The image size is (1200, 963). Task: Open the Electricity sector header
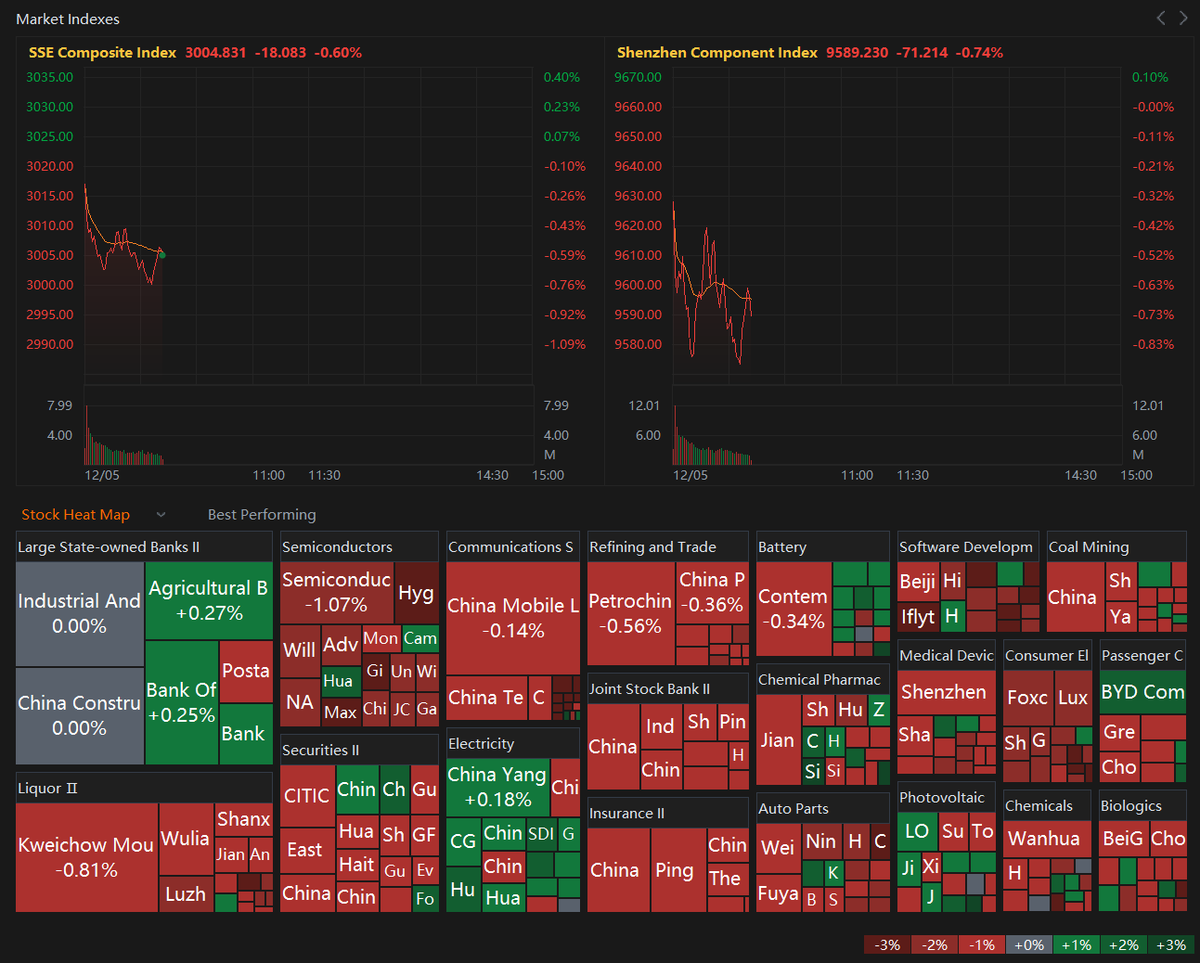512,744
